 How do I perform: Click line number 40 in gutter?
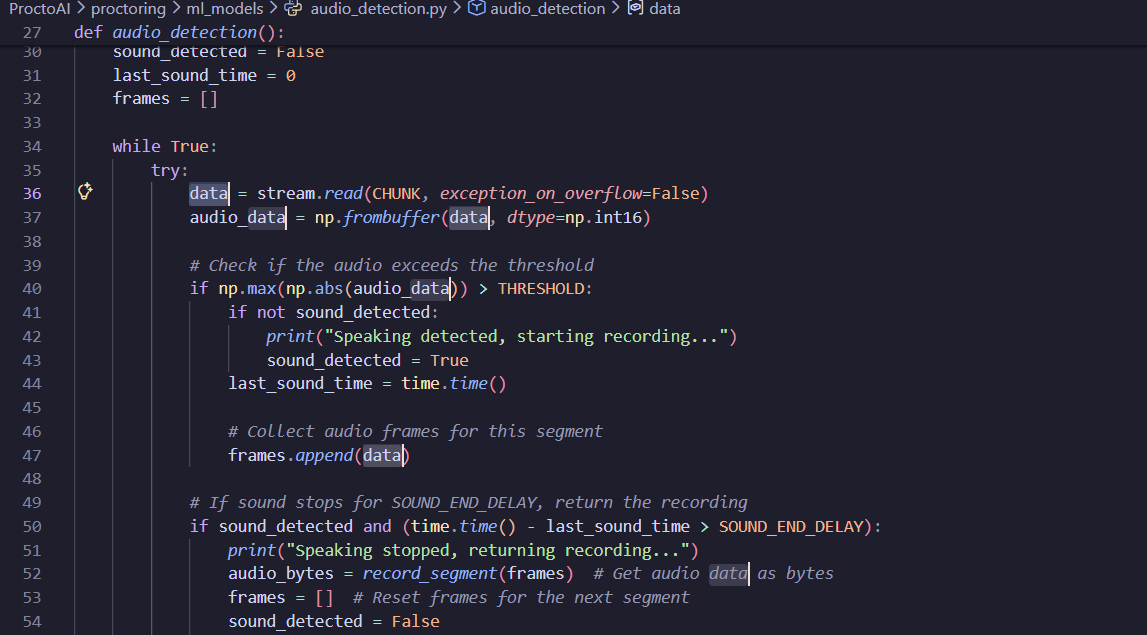31,289
